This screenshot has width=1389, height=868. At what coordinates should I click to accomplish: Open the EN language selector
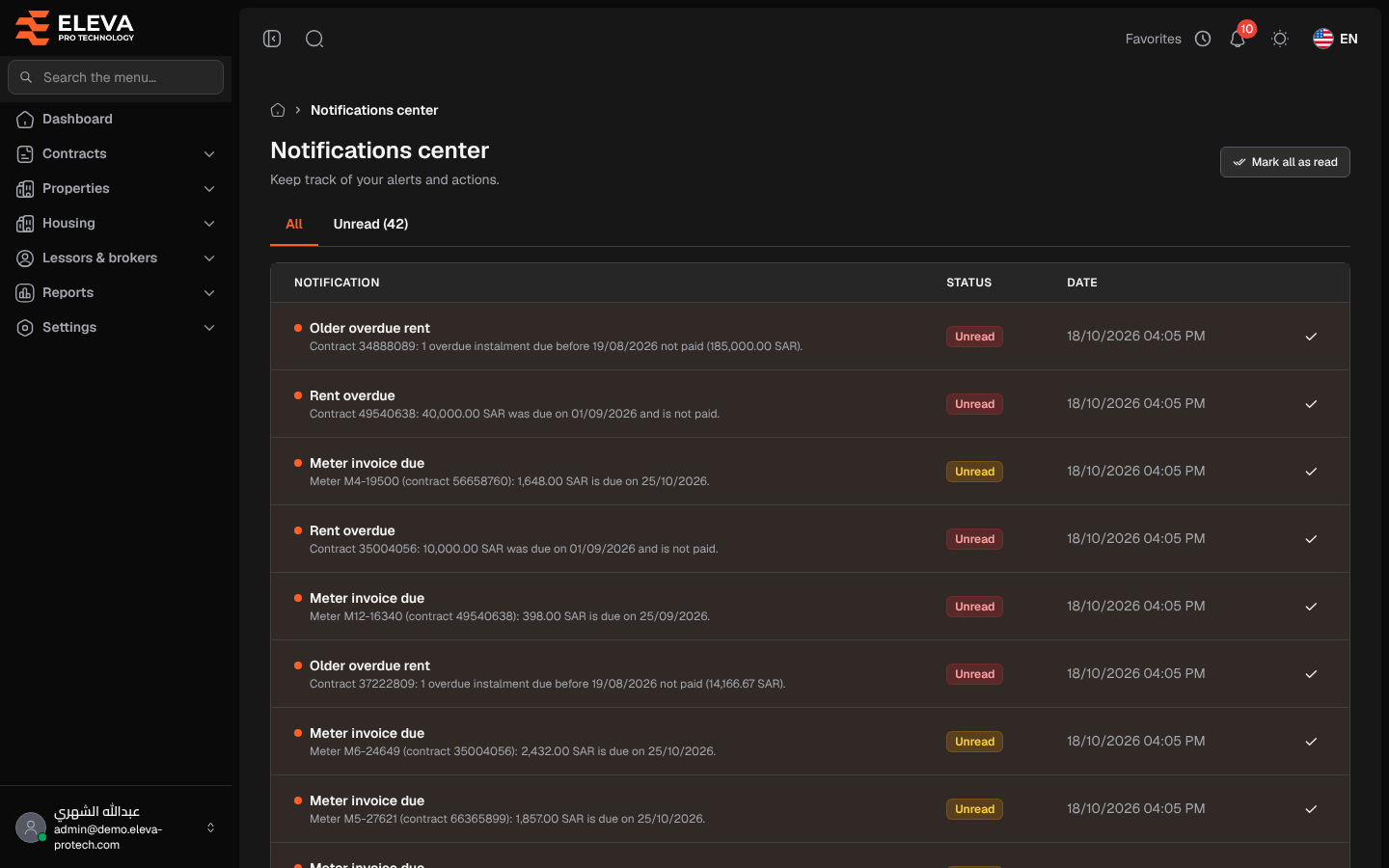point(1336,39)
